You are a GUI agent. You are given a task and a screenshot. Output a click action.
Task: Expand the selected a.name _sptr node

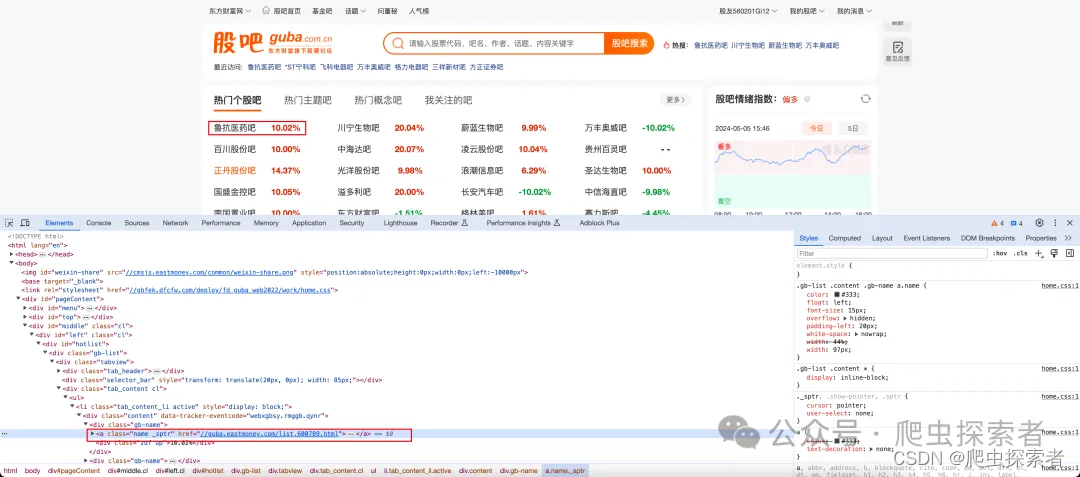(x=92, y=434)
